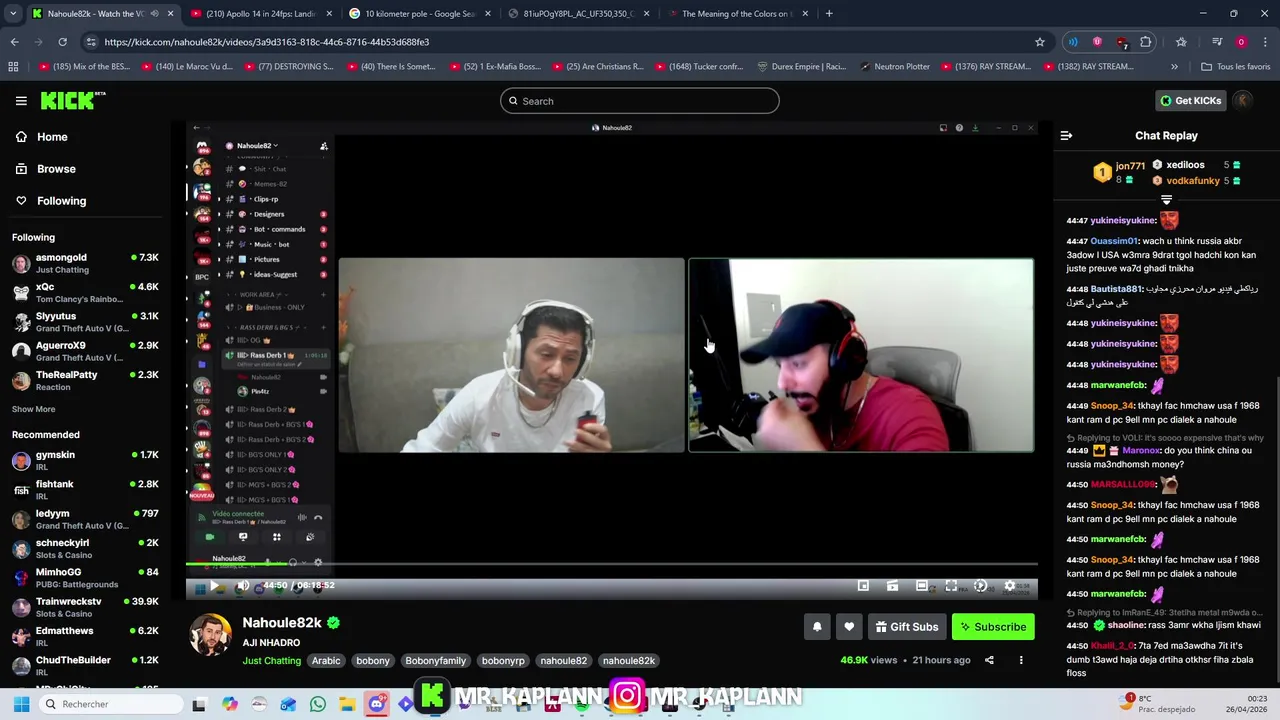This screenshot has height=720, width=1280.
Task: Open TheRealPatty channel in Following list
Action: pos(86,380)
